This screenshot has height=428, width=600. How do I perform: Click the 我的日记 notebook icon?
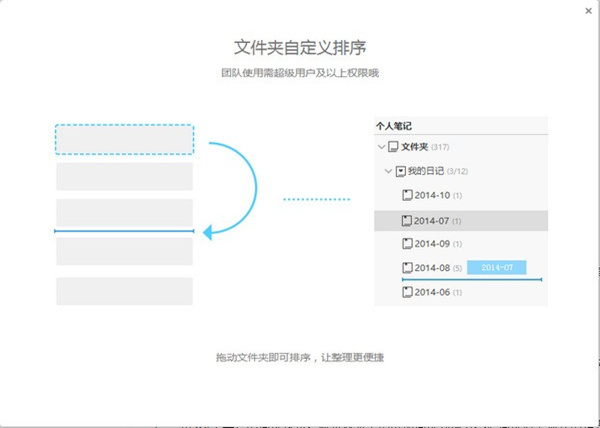click(400, 172)
